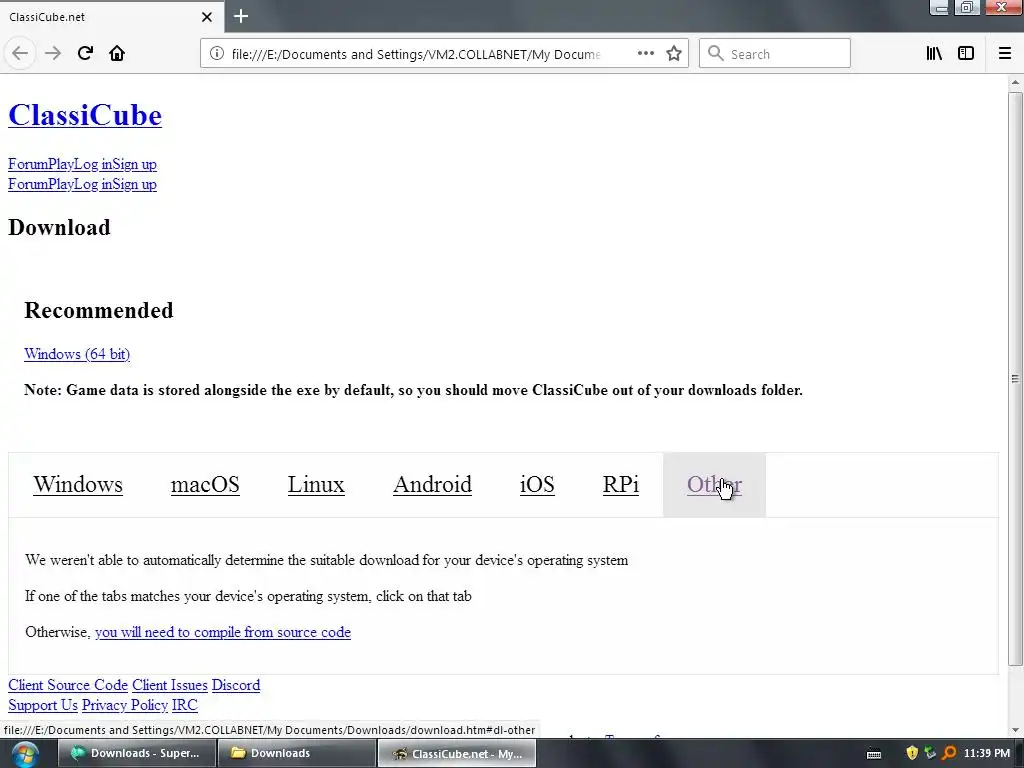Image resolution: width=1024 pixels, height=768 pixels.
Task: Open the Discord link
Action: [236, 685]
